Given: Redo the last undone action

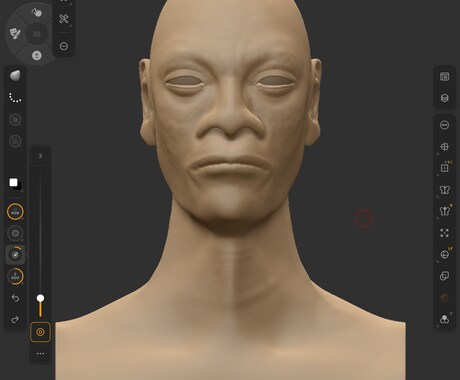Looking at the screenshot, I should (15, 319).
